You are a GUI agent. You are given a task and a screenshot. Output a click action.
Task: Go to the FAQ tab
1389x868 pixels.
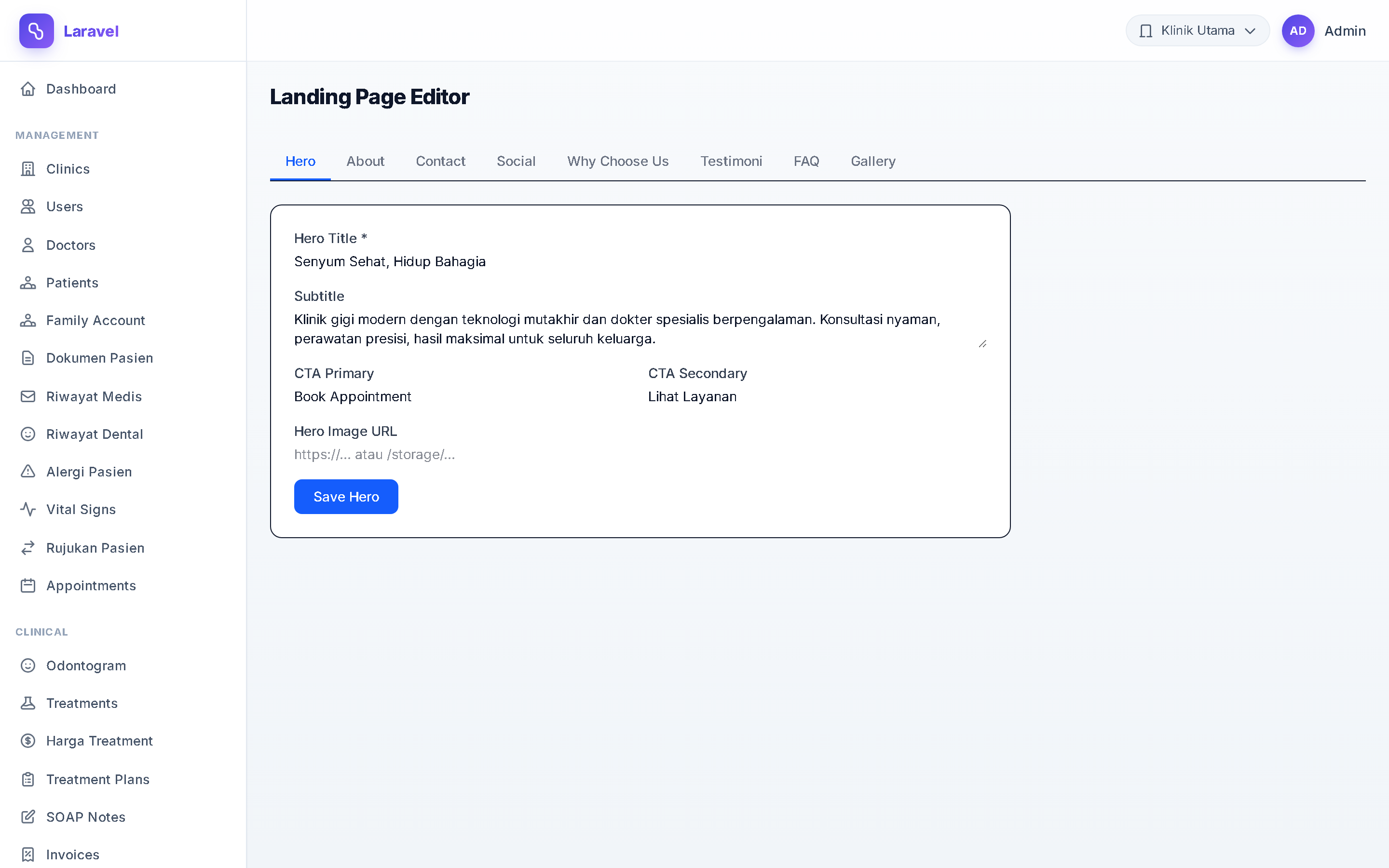(806, 162)
